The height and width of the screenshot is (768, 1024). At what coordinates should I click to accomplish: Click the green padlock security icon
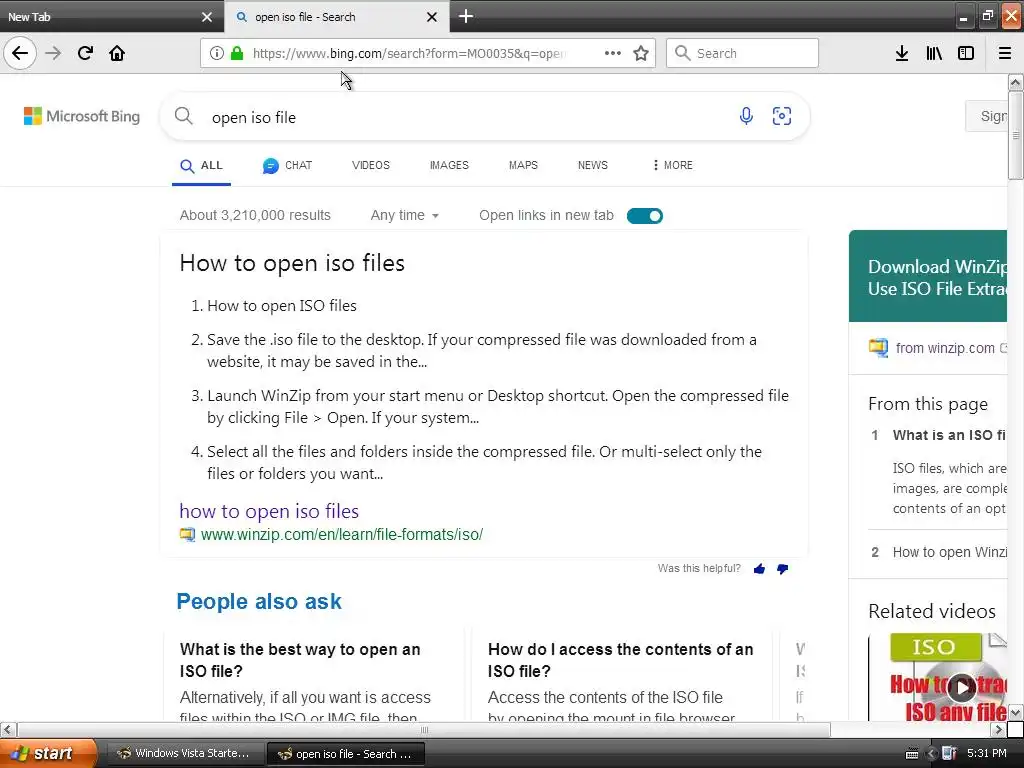tap(238, 53)
